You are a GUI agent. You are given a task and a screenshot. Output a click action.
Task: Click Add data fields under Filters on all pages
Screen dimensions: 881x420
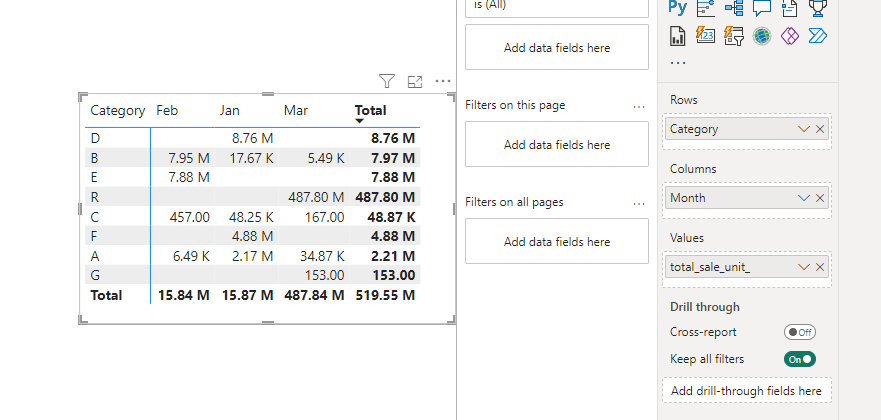557,242
